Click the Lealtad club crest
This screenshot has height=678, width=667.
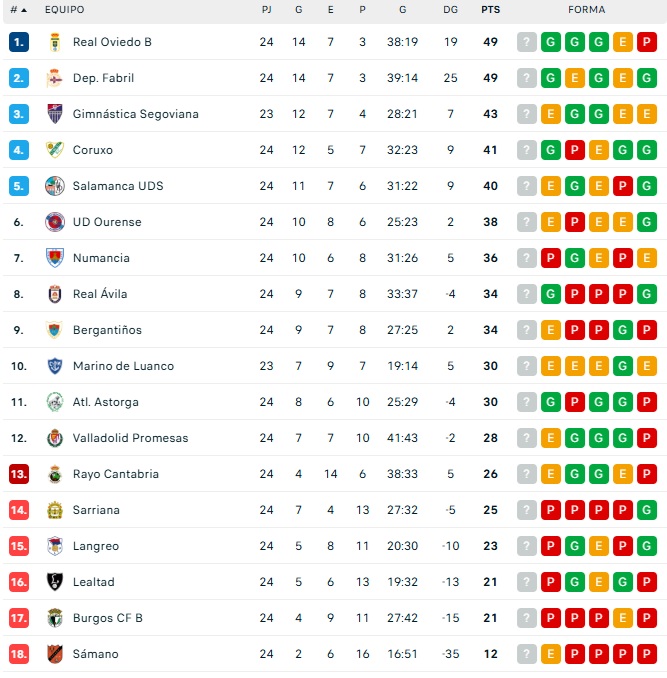point(54,582)
